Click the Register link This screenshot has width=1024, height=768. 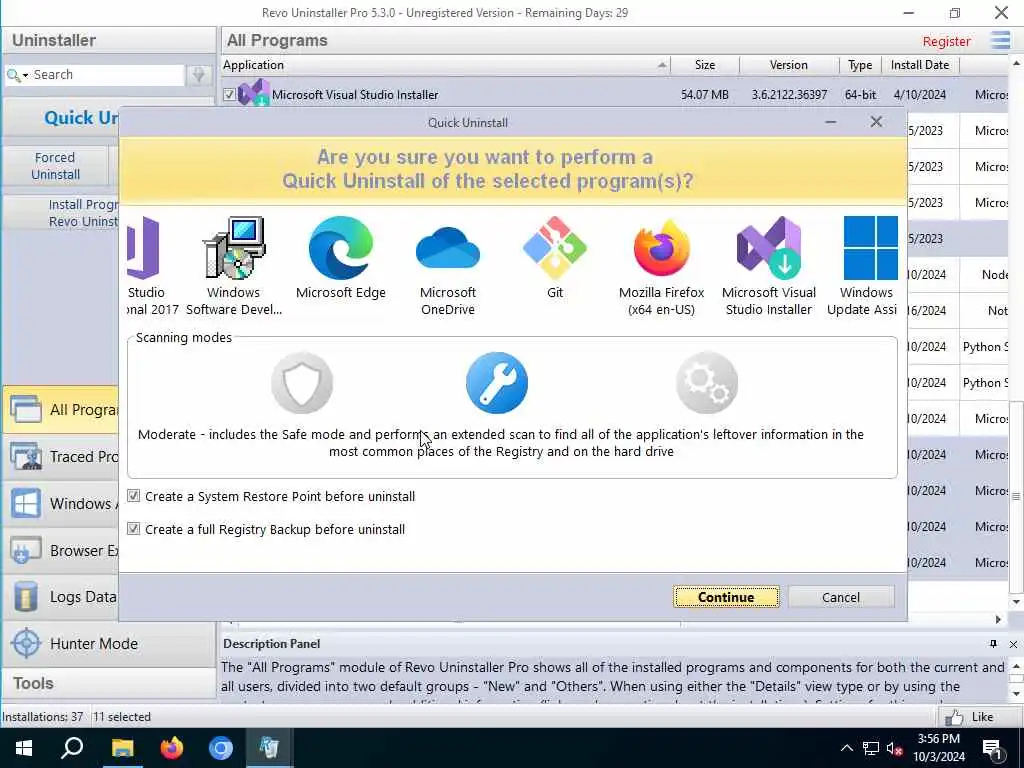pyautogui.click(x=946, y=41)
